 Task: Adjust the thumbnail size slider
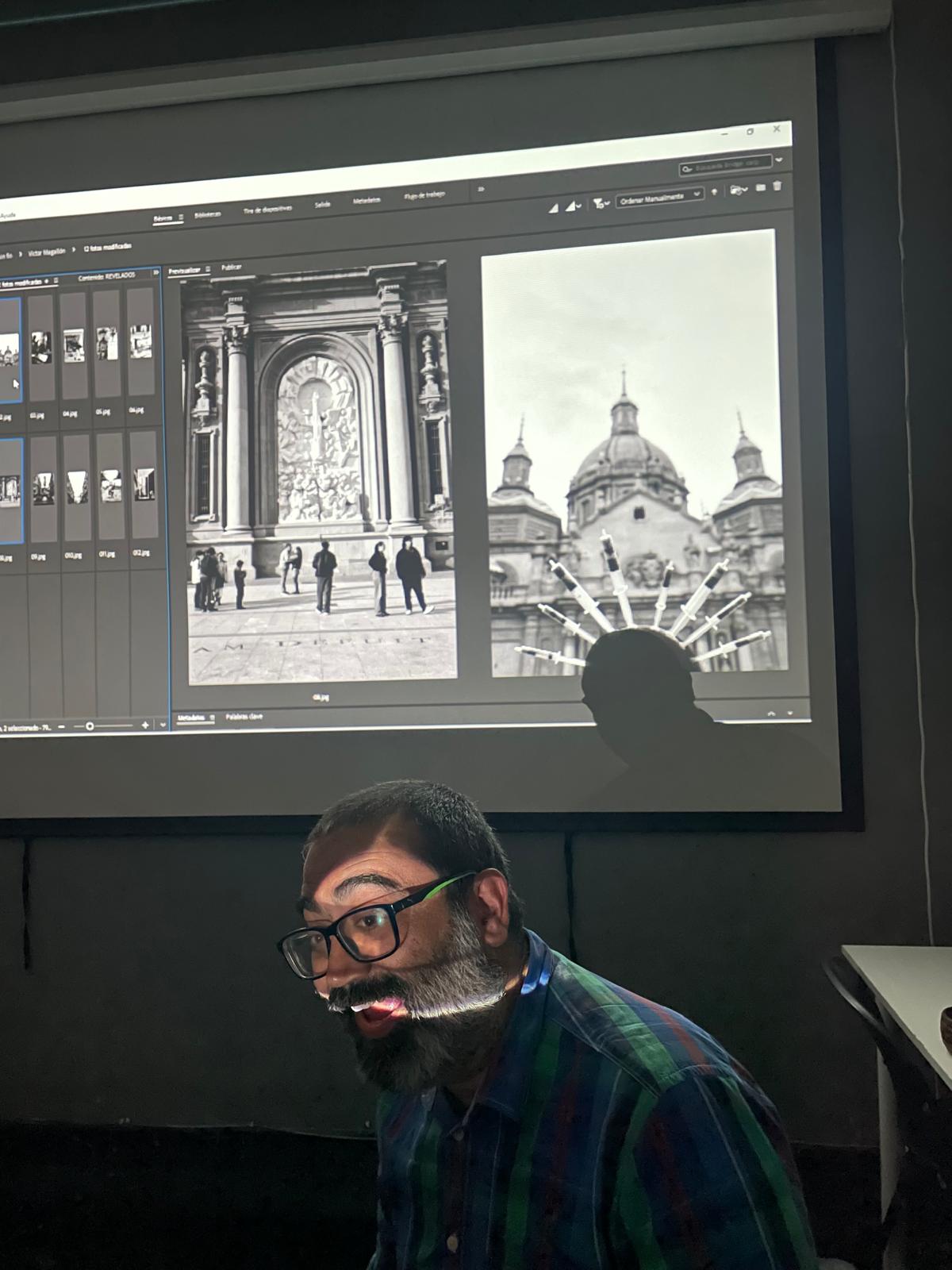pos(90,725)
